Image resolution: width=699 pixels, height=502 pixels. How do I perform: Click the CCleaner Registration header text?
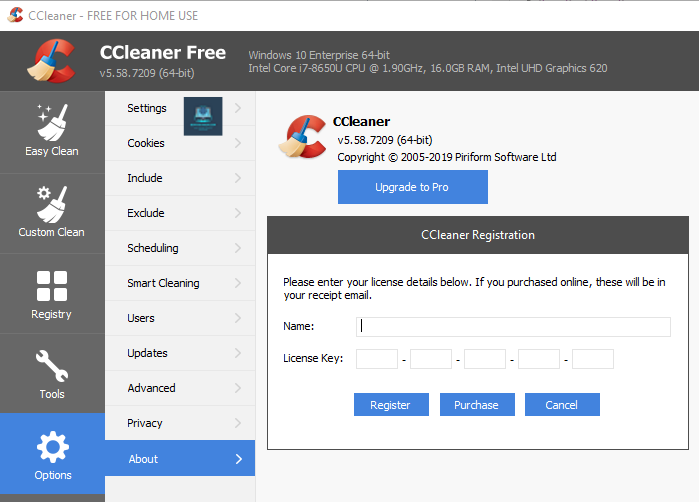[x=478, y=235]
